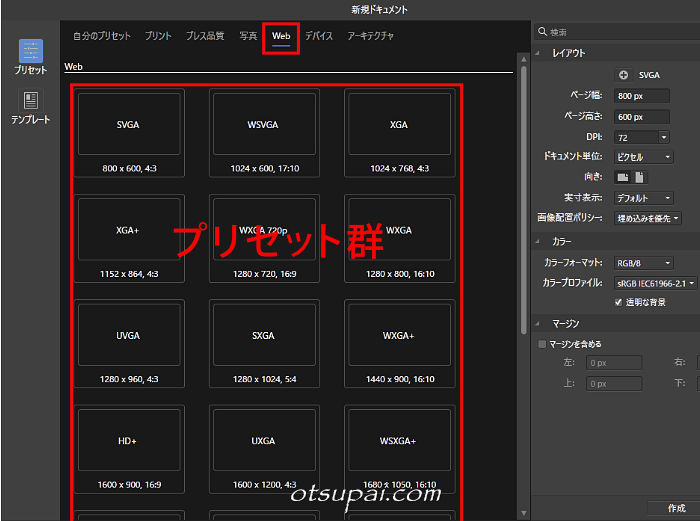The height and width of the screenshot is (521, 700).
Task: Click the プリセット icon in the sidebar
Action: click(30, 52)
